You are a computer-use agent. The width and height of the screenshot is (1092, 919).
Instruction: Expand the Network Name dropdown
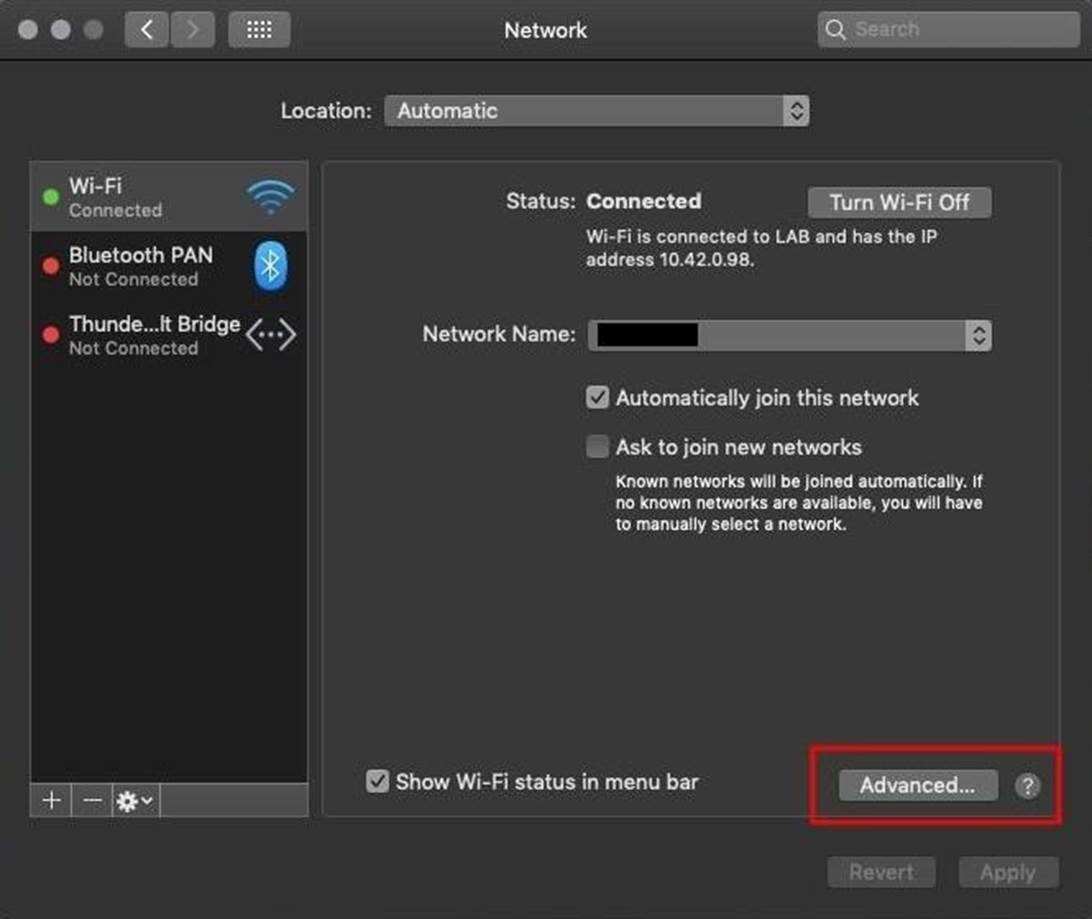pos(789,335)
